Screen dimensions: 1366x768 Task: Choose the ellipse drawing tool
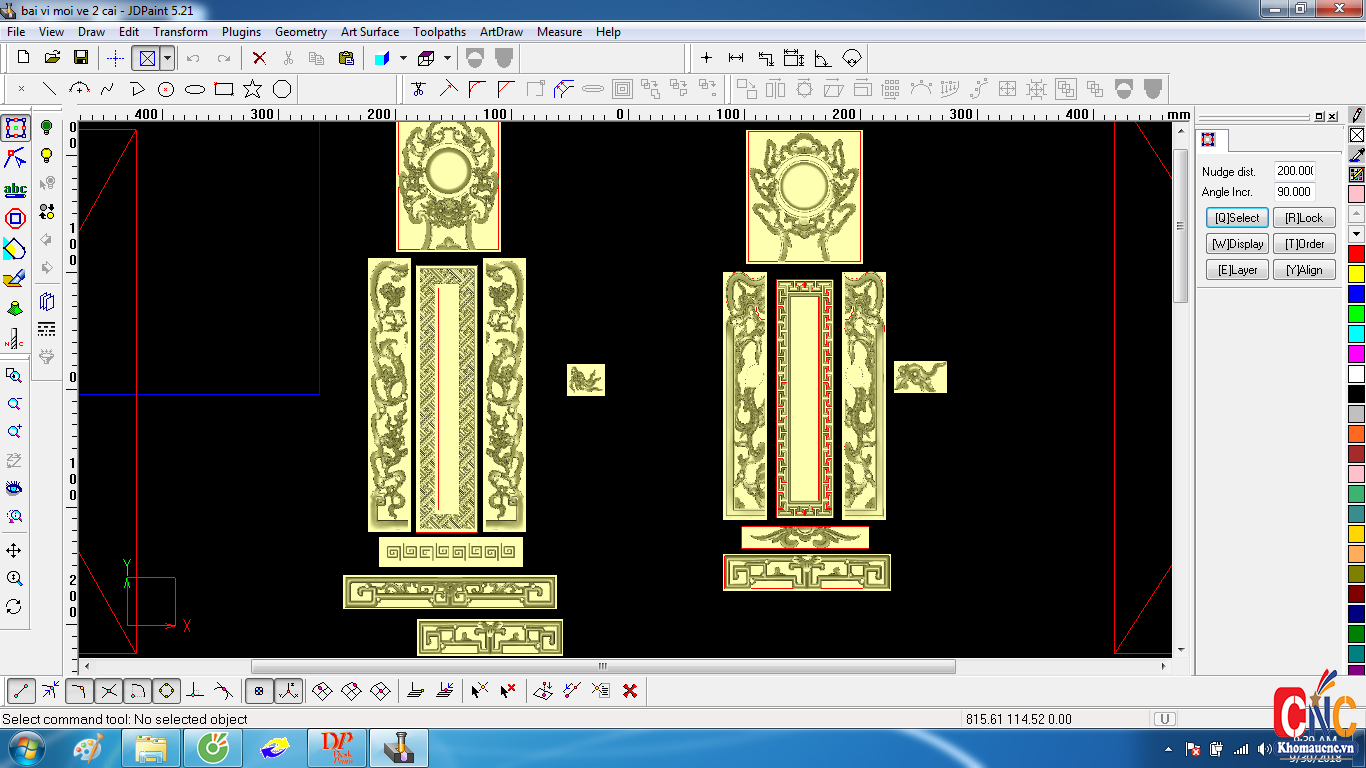[195, 89]
